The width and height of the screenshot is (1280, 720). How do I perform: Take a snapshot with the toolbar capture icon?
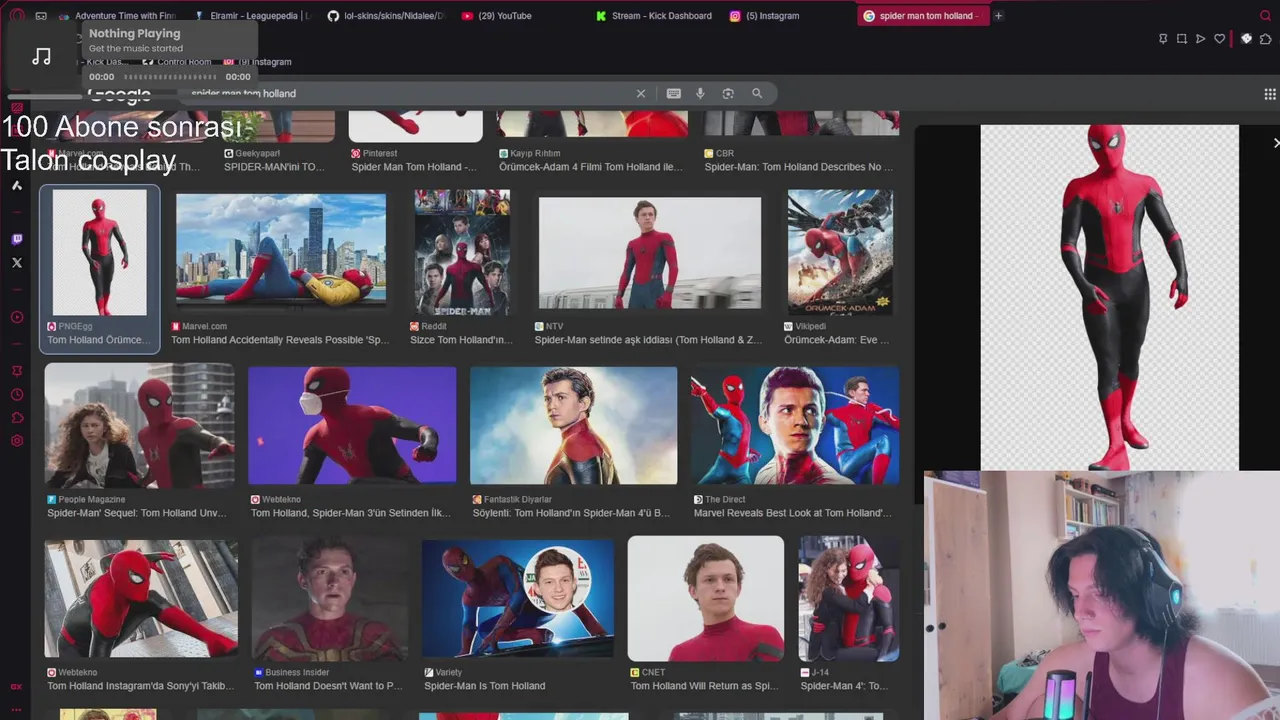[1182, 39]
